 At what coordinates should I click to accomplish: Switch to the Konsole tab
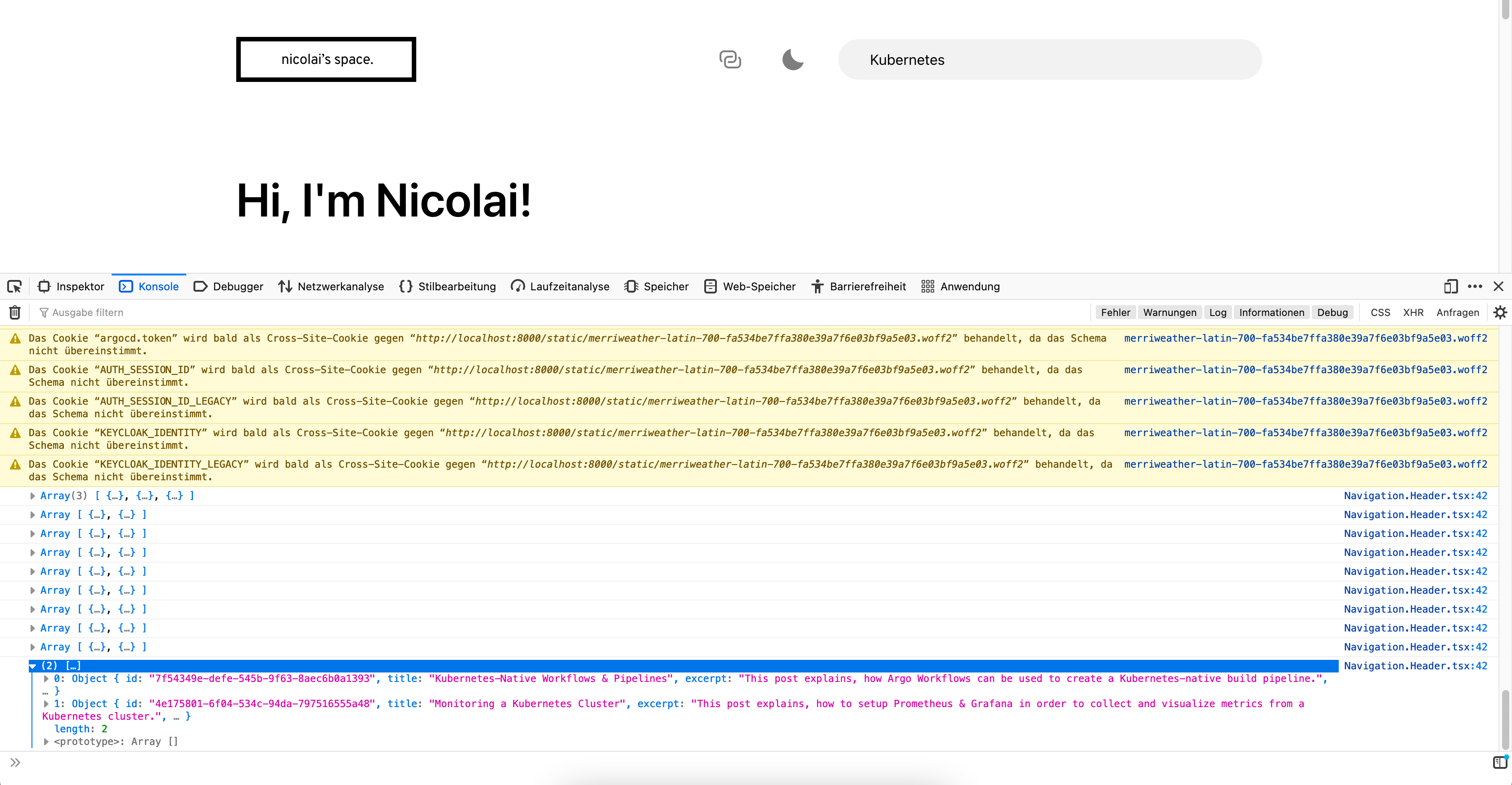point(149,287)
